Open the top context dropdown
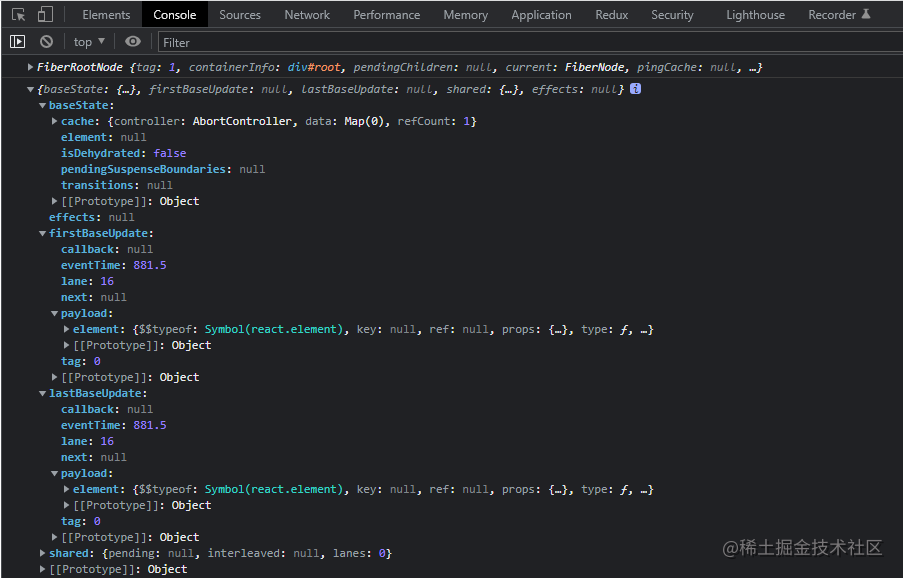This screenshot has width=903, height=578. click(x=89, y=42)
